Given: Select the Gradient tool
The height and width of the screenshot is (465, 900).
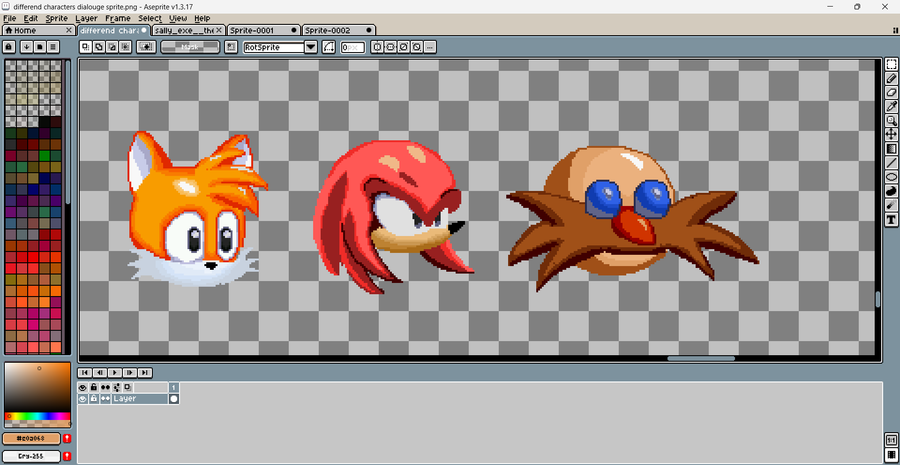Looking at the screenshot, I should click(891, 149).
